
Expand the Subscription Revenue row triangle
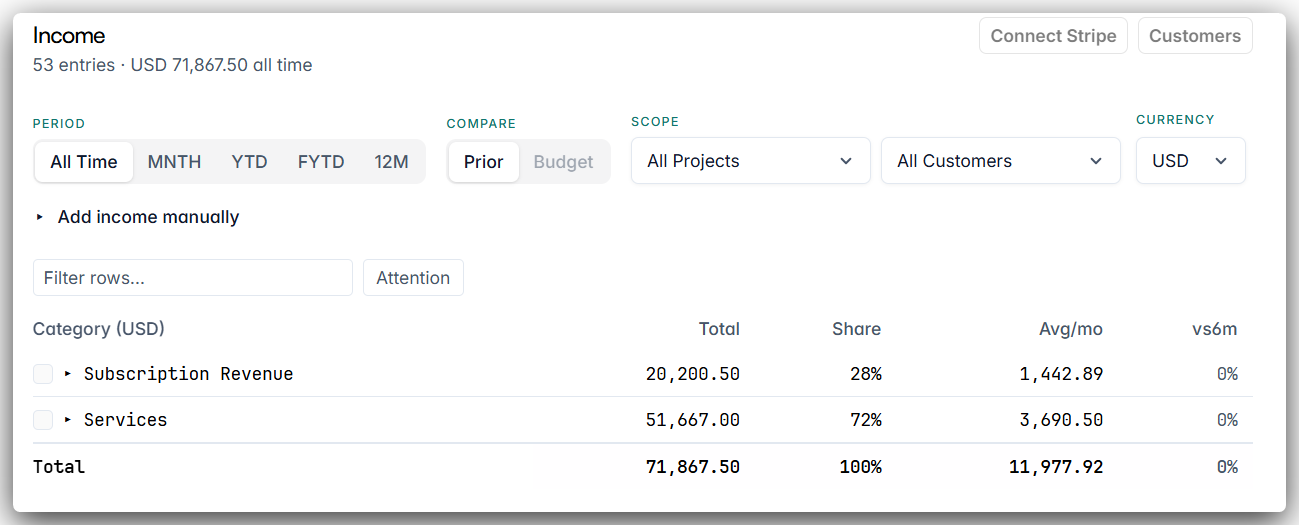[68, 374]
